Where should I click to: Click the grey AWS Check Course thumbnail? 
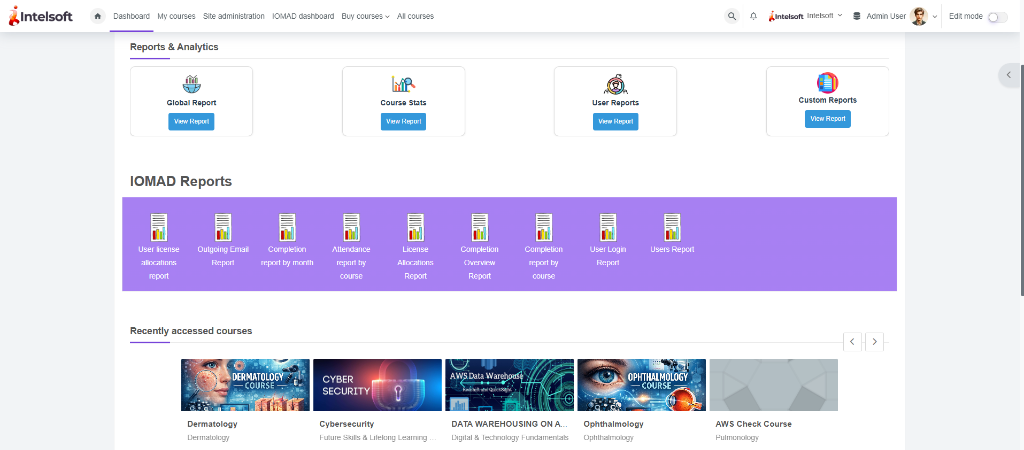point(774,385)
